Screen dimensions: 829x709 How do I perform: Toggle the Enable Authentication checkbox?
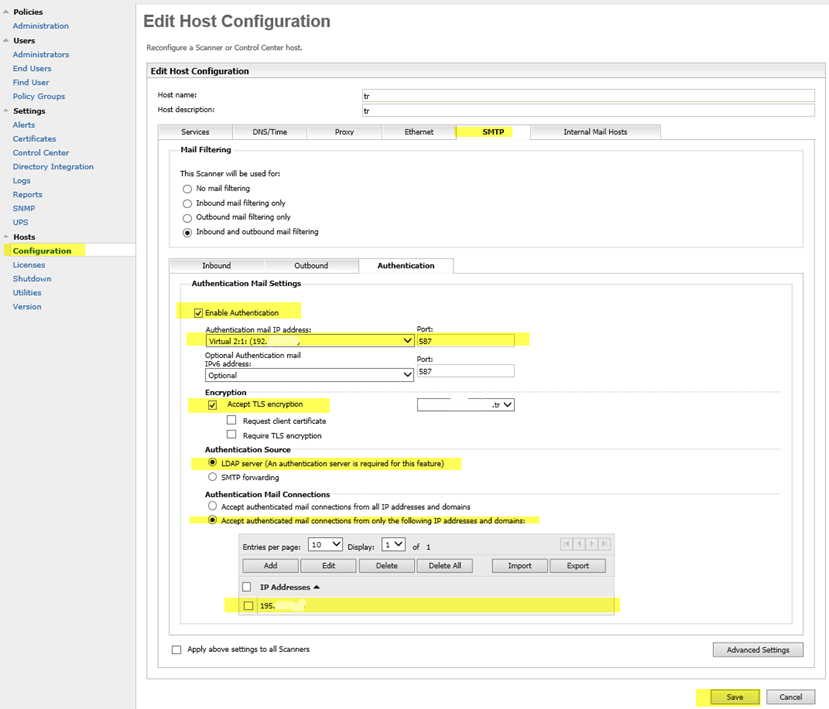pyautogui.click(x=198, y=313)
